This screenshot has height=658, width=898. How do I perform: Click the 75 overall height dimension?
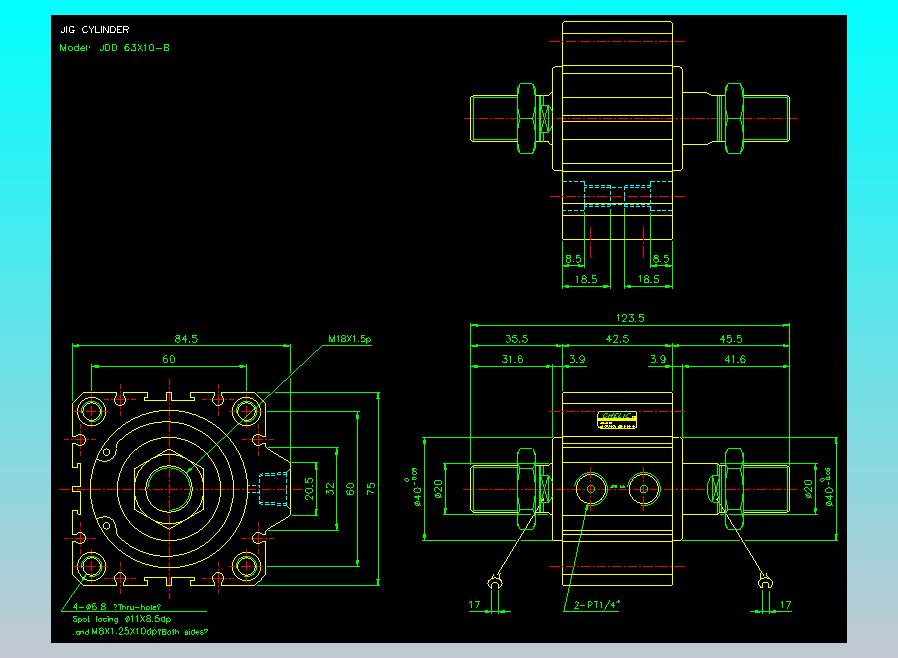371,489
